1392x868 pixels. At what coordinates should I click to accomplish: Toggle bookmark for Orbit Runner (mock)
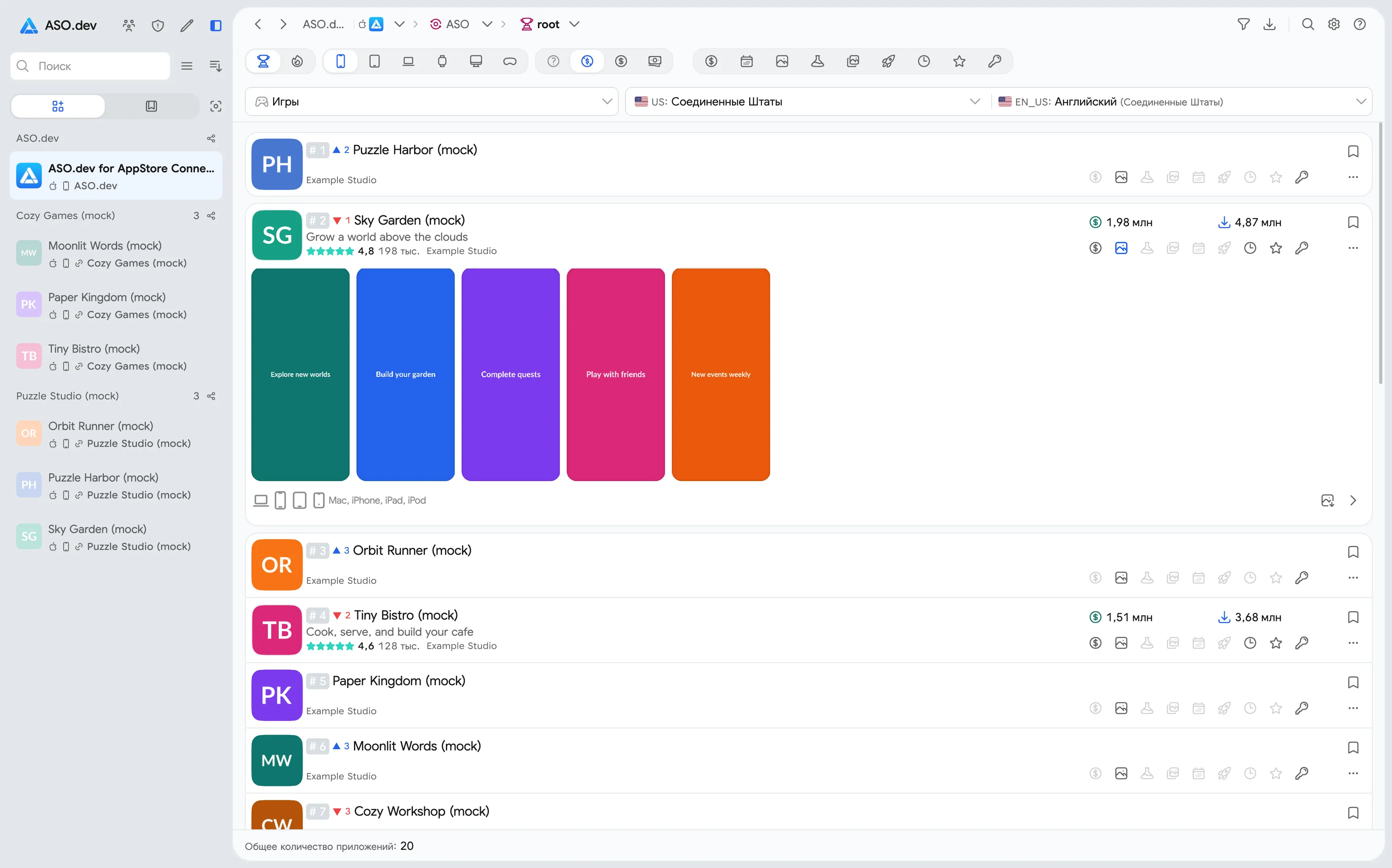tap(1353, 552)
